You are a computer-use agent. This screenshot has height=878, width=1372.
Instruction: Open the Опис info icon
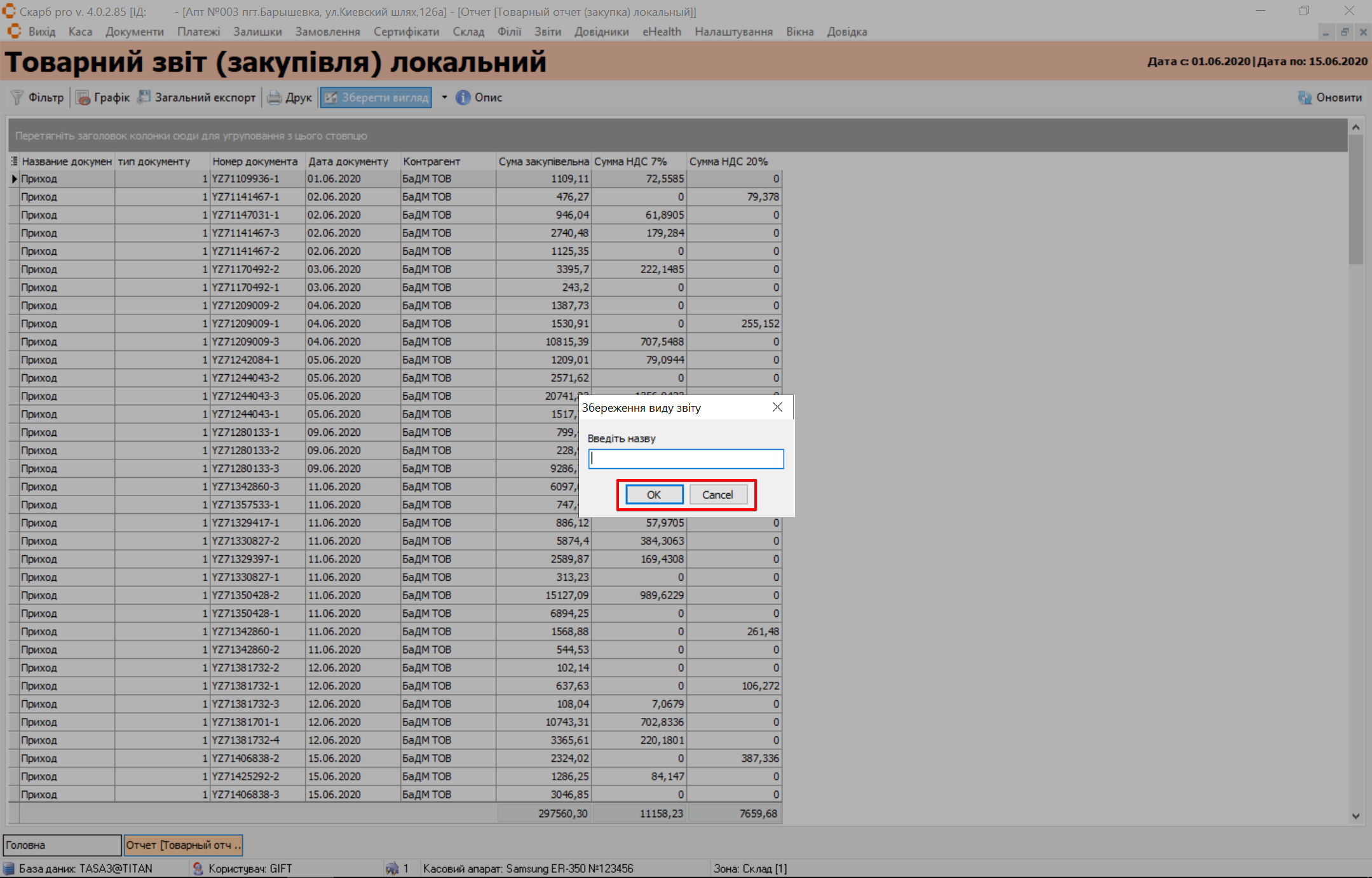tap(463, 97)
